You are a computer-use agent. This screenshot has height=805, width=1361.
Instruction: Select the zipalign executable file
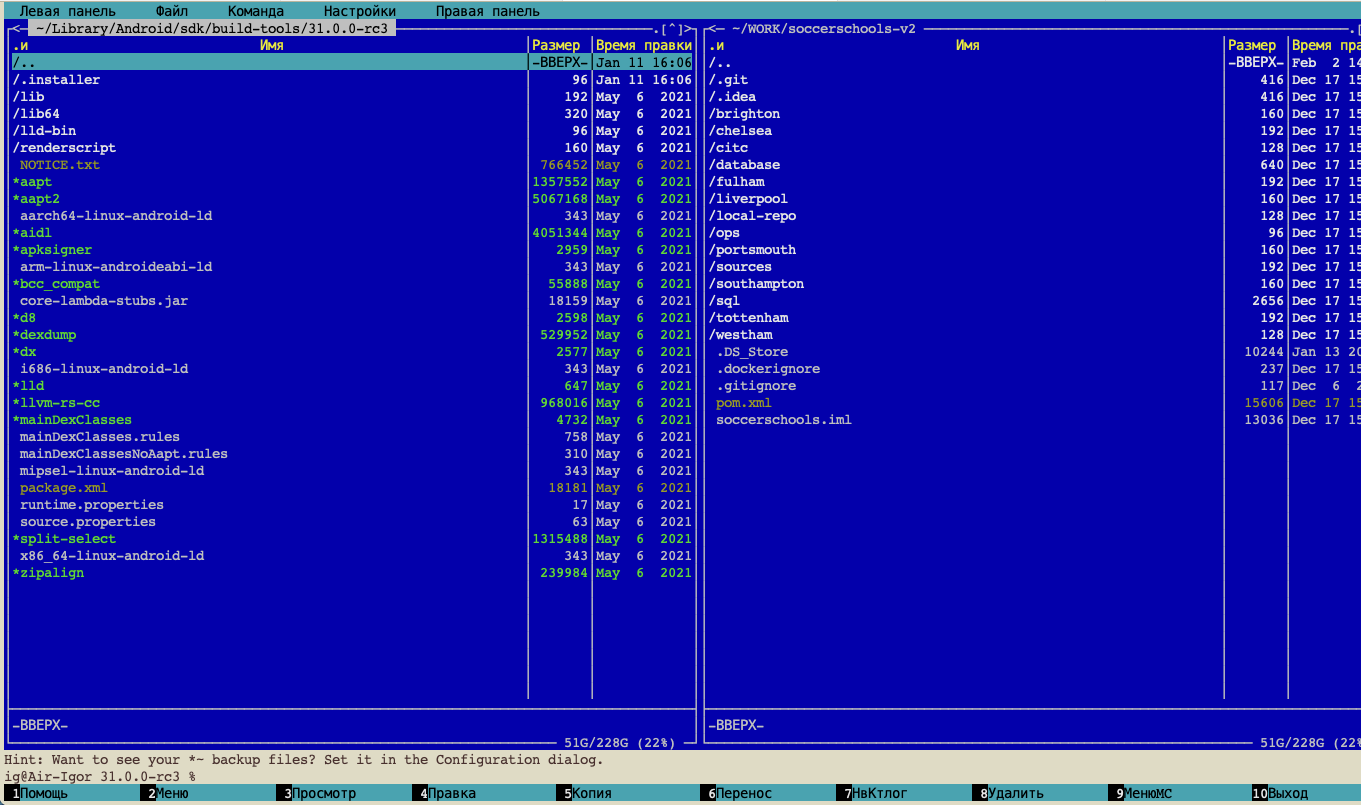(50, 573)
